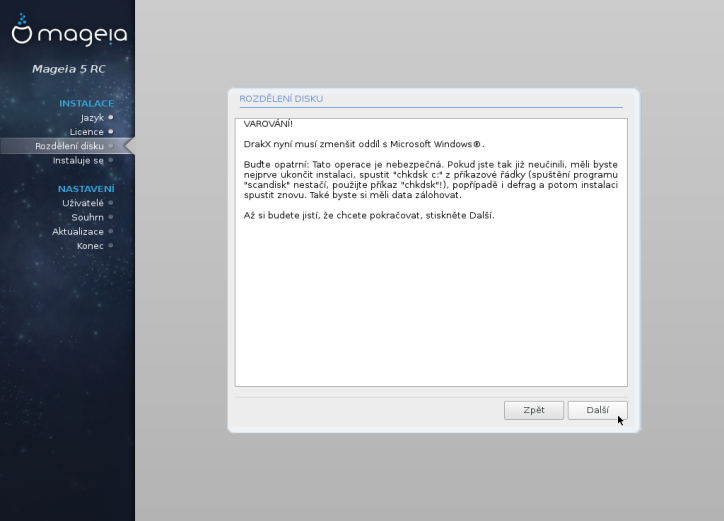Click the Mageia 5 RC version label

[x=69, y=69]
